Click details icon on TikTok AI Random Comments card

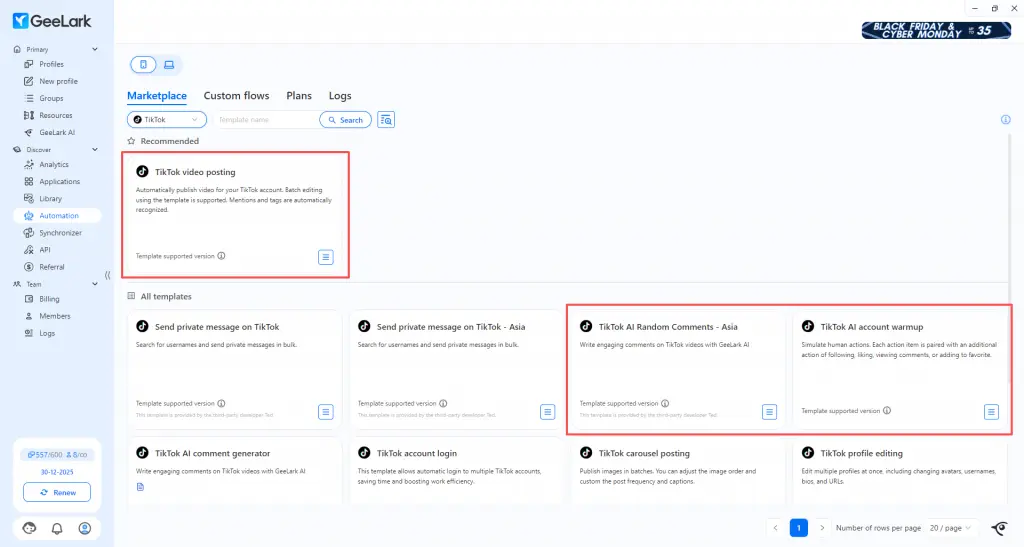(x=769, y=412)
